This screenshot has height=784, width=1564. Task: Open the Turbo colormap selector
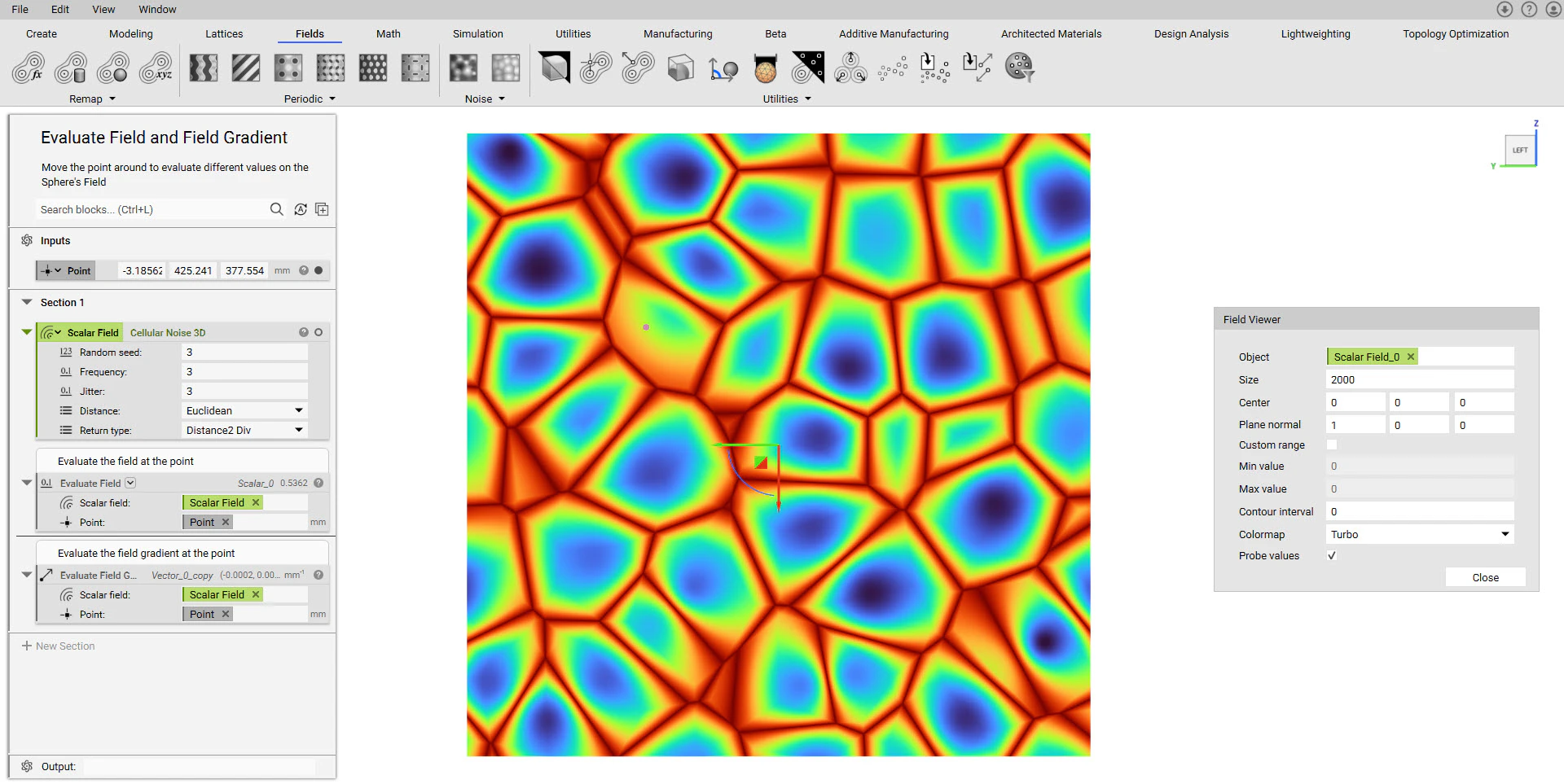1419,534
